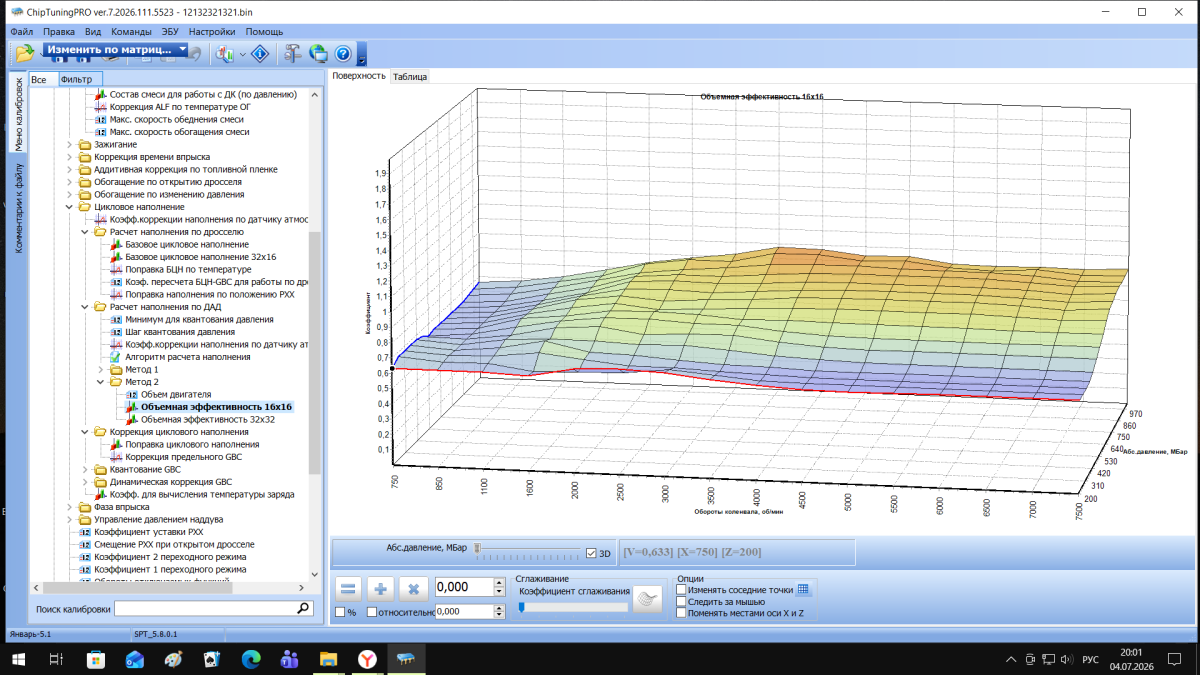This screenshot has width=1200, height=675.
Task: Open the Файл menu
Action: (21, 31)
